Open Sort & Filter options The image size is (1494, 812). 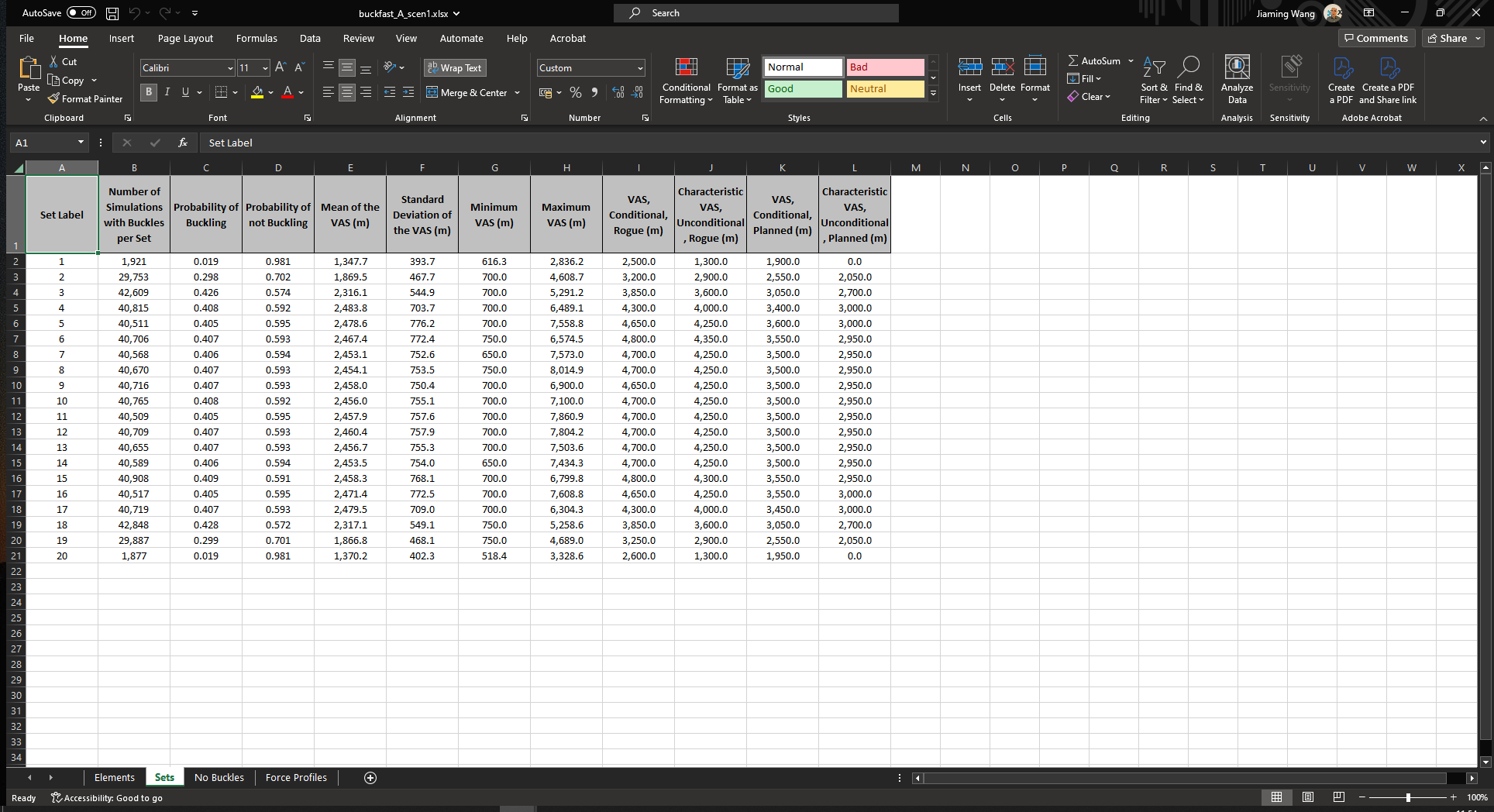(x=1153, y=81)
